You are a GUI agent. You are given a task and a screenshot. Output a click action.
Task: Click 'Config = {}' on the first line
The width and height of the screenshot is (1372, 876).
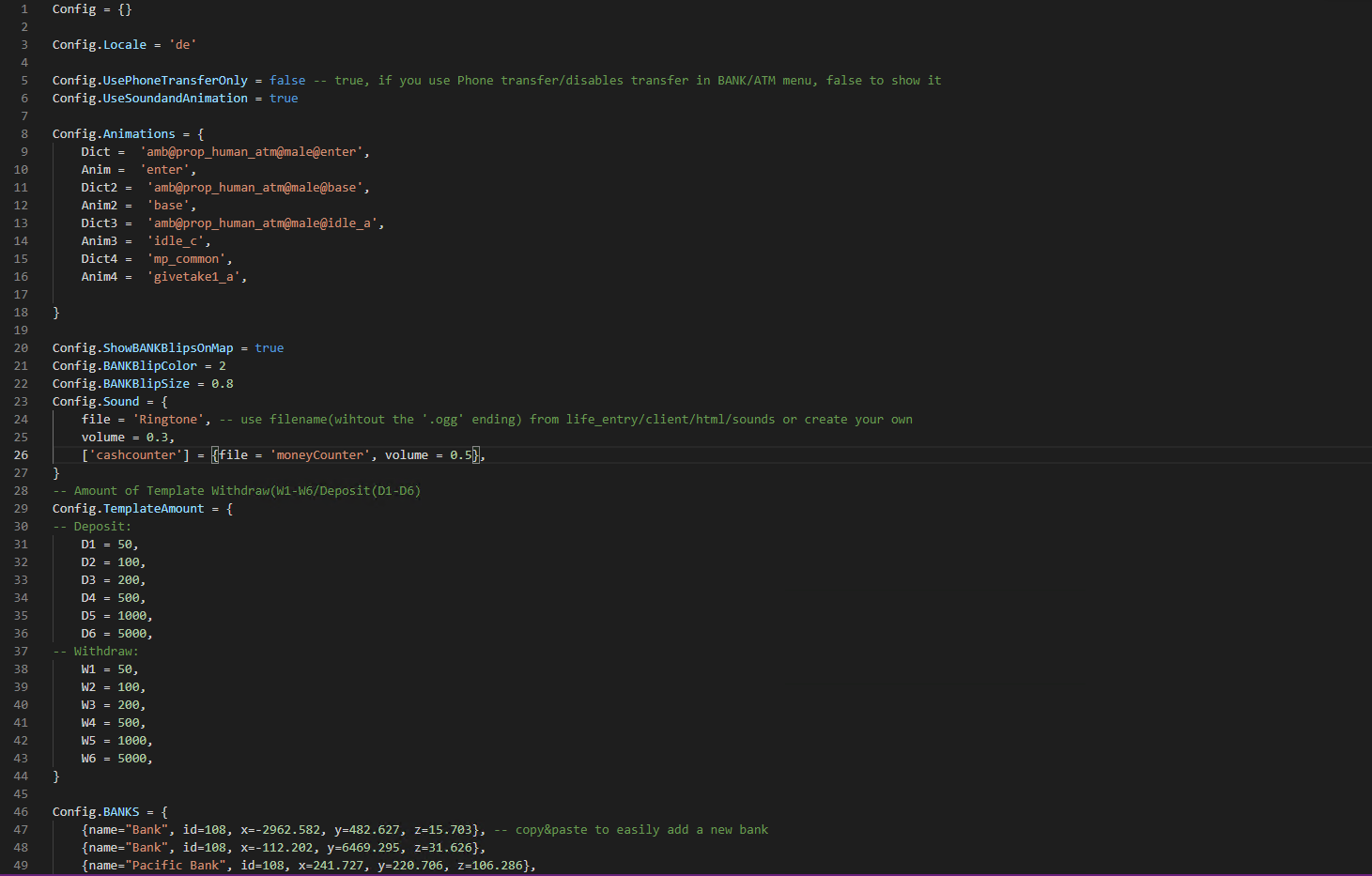click(x=92, y=9)
